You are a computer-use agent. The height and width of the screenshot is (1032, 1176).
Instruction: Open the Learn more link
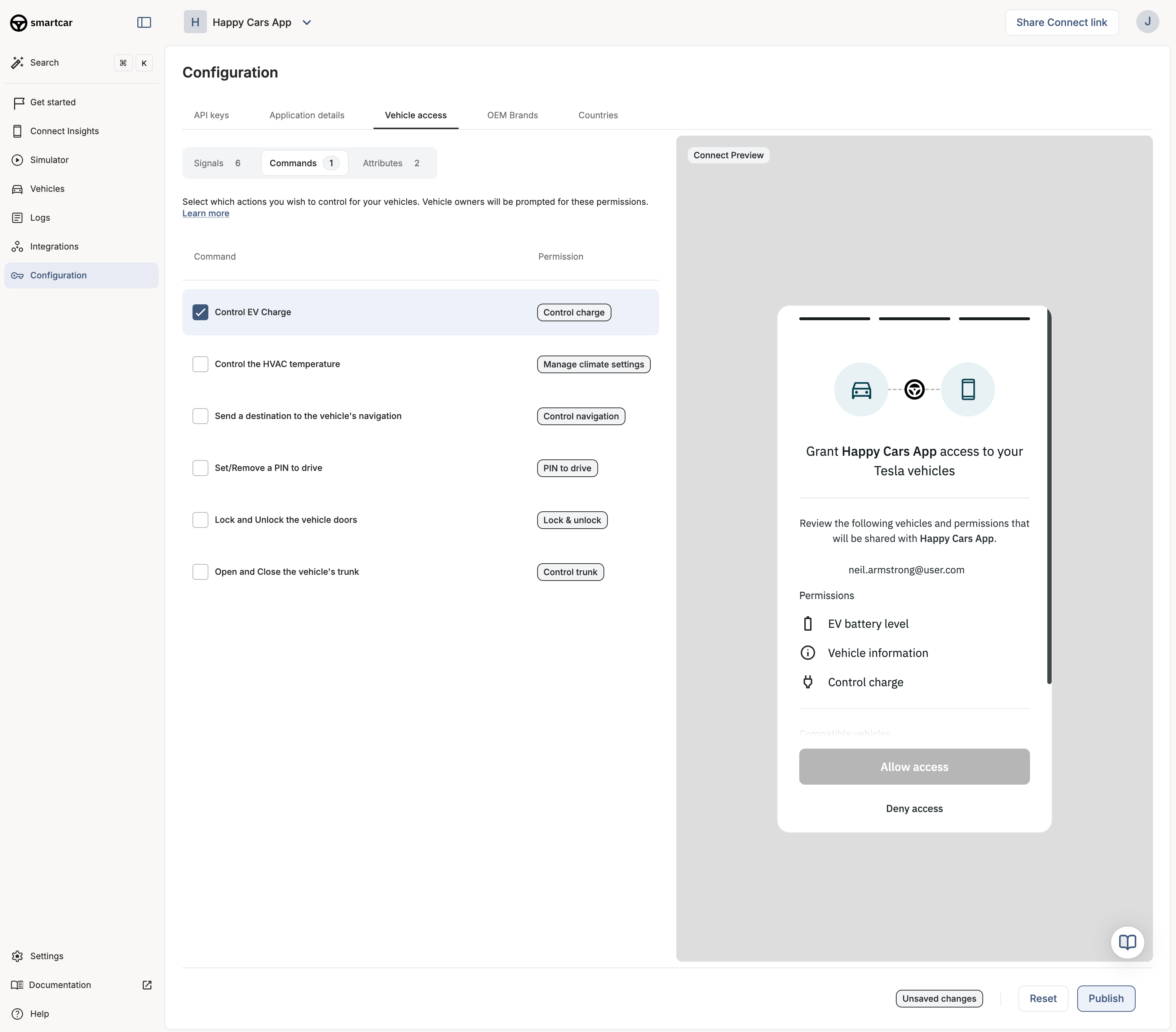(205, 213)
